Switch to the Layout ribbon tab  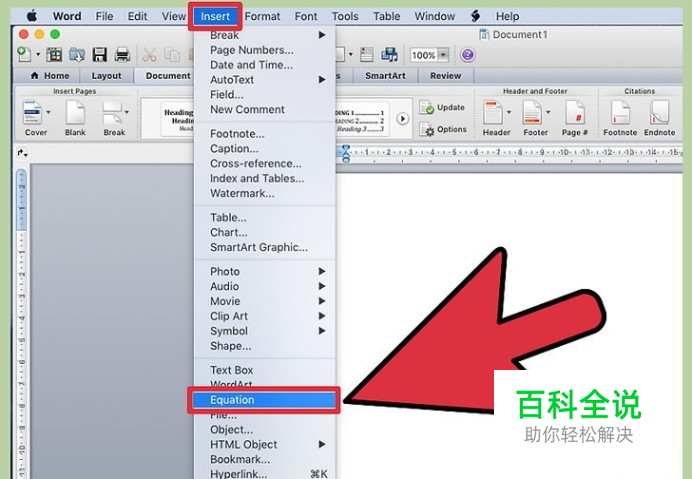point(106,76)
